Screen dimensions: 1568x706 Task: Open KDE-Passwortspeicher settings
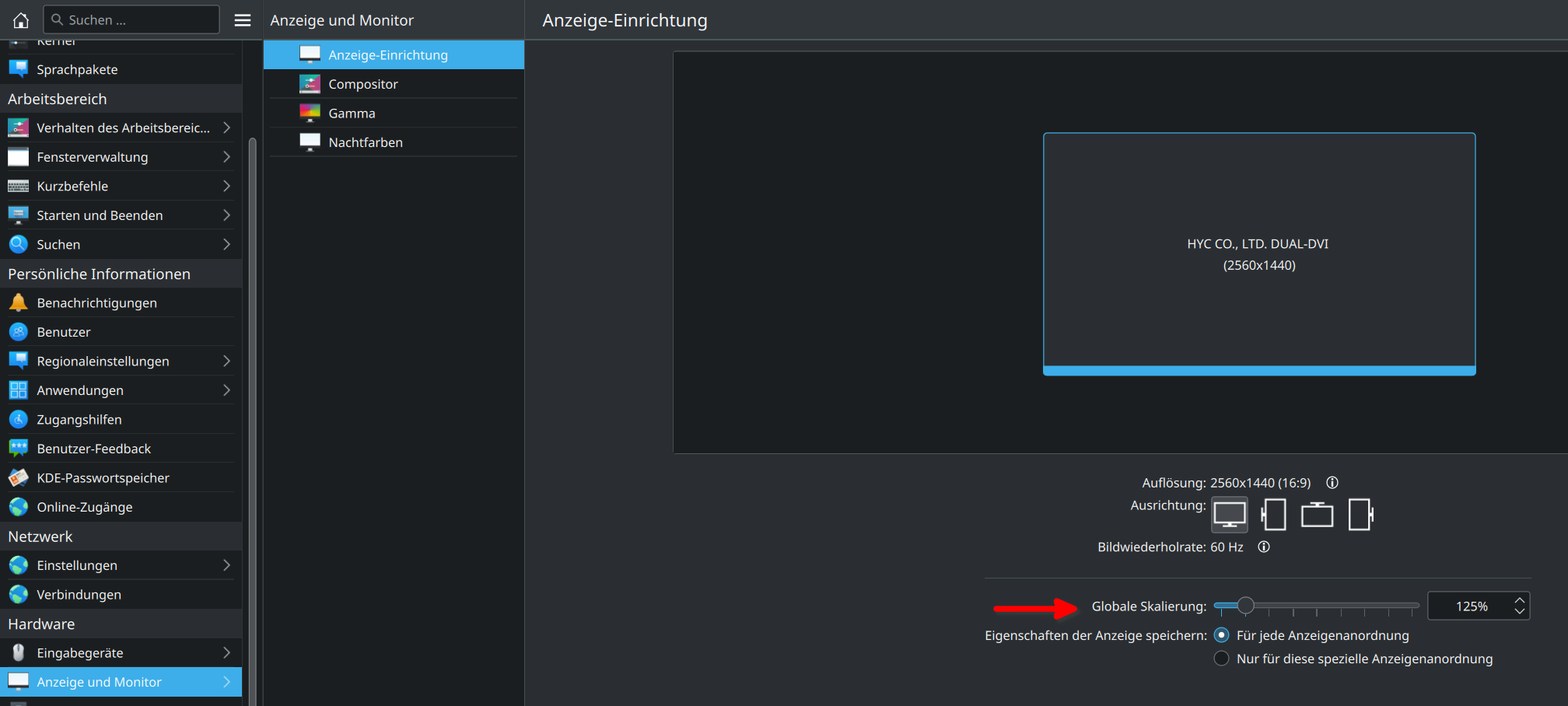pos(103,477)
